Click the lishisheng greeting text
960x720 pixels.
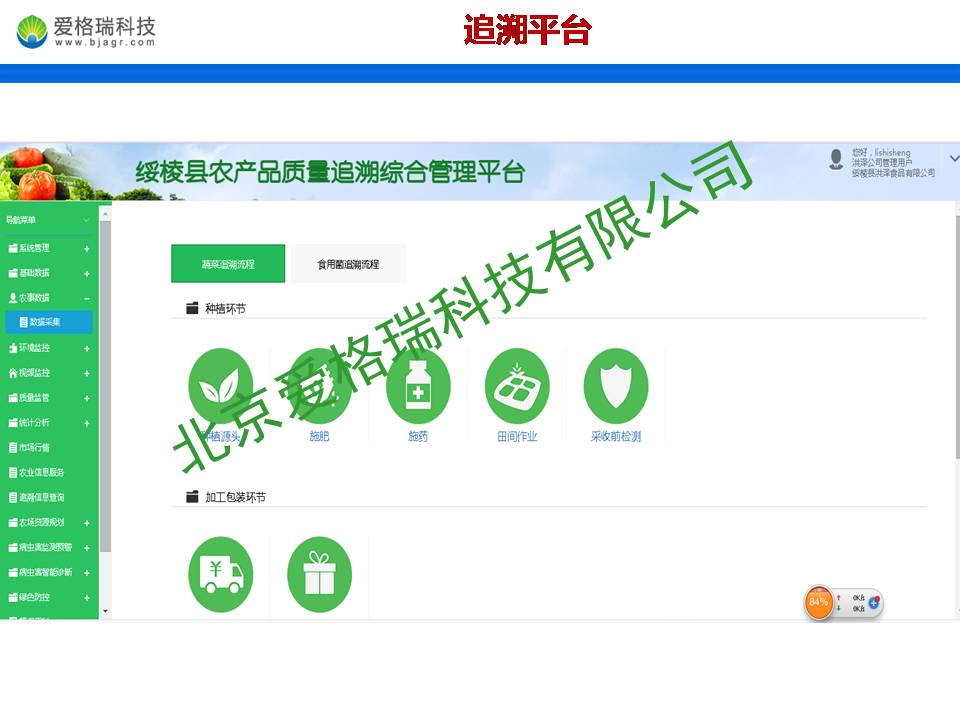click(x=881, y=152)
